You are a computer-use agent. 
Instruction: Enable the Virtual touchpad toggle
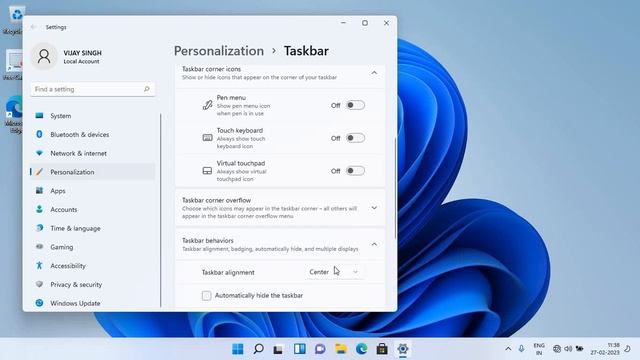point(355,171)
